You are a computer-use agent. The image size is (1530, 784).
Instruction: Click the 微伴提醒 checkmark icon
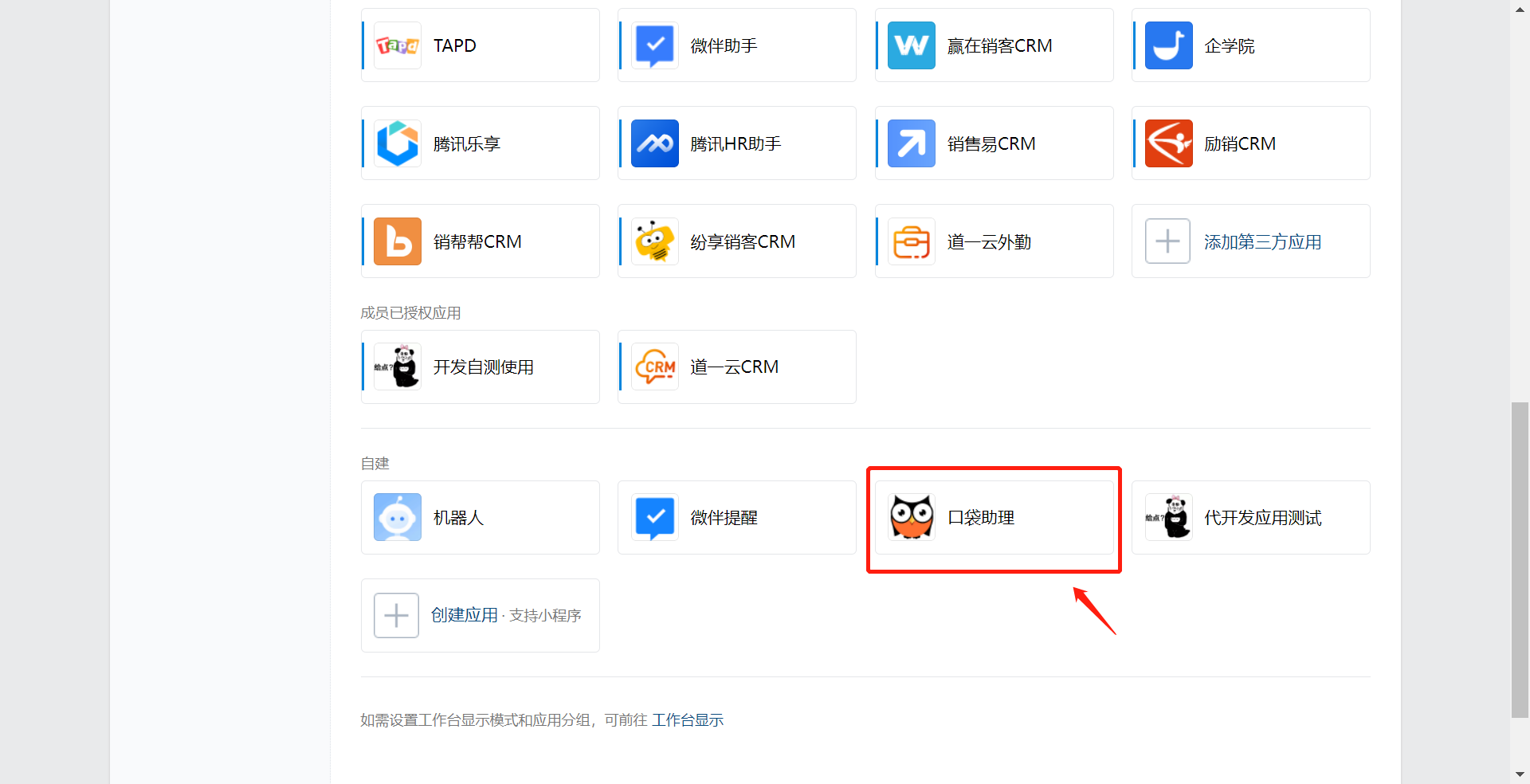tap(655, 517)
